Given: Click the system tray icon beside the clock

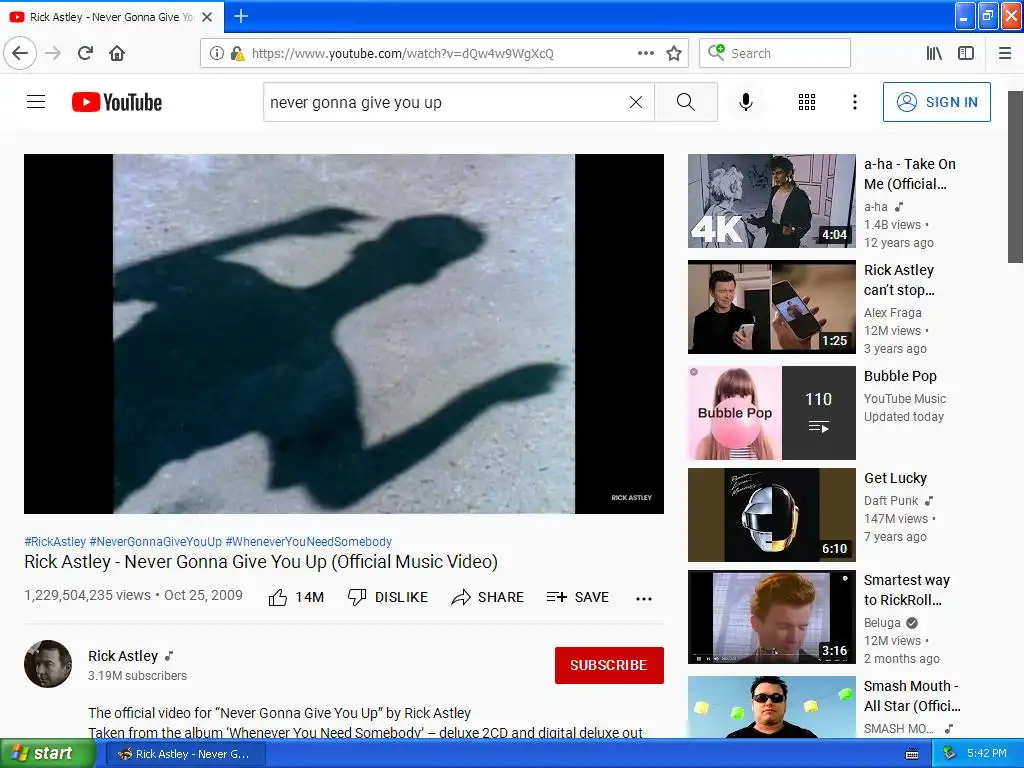Looking at the screenshot, I should click(950, 754).
